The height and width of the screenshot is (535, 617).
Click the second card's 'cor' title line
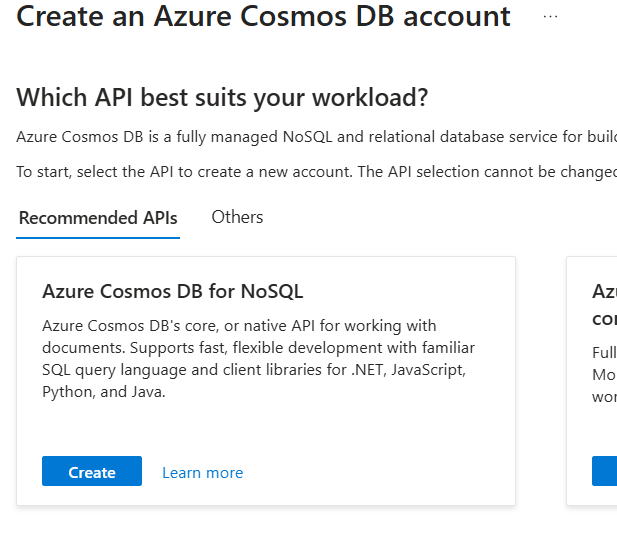[604, 318]
